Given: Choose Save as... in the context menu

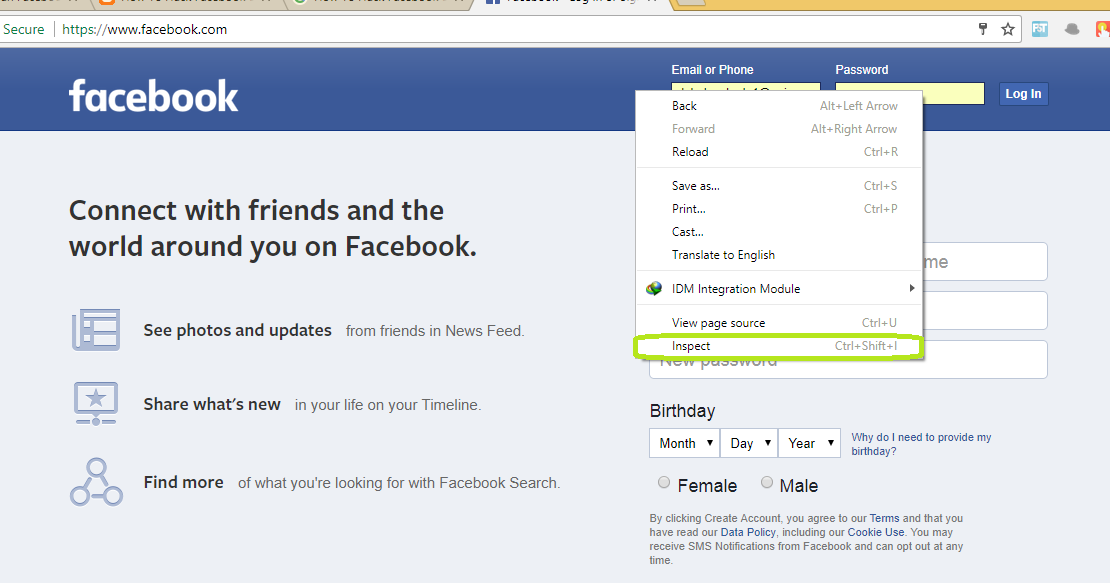Looking at the screenshot, I should point(779,186).
